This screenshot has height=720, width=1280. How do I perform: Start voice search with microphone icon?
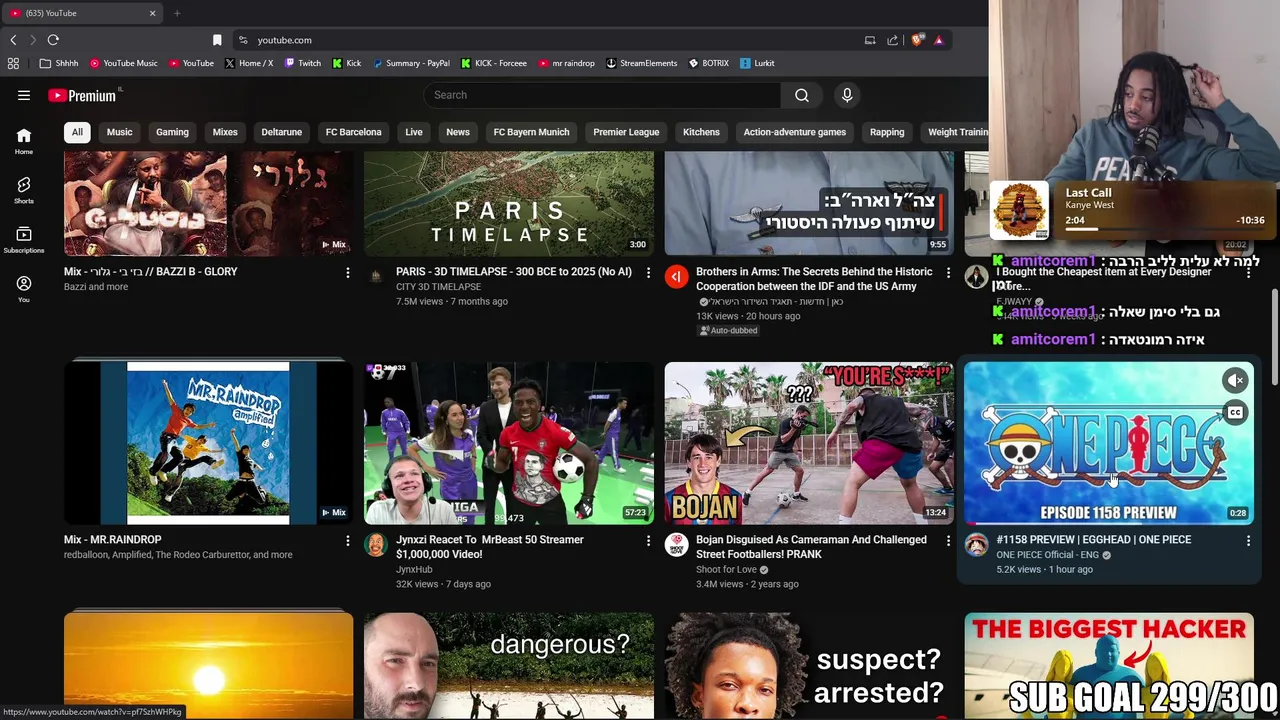[x=847, y=95]
